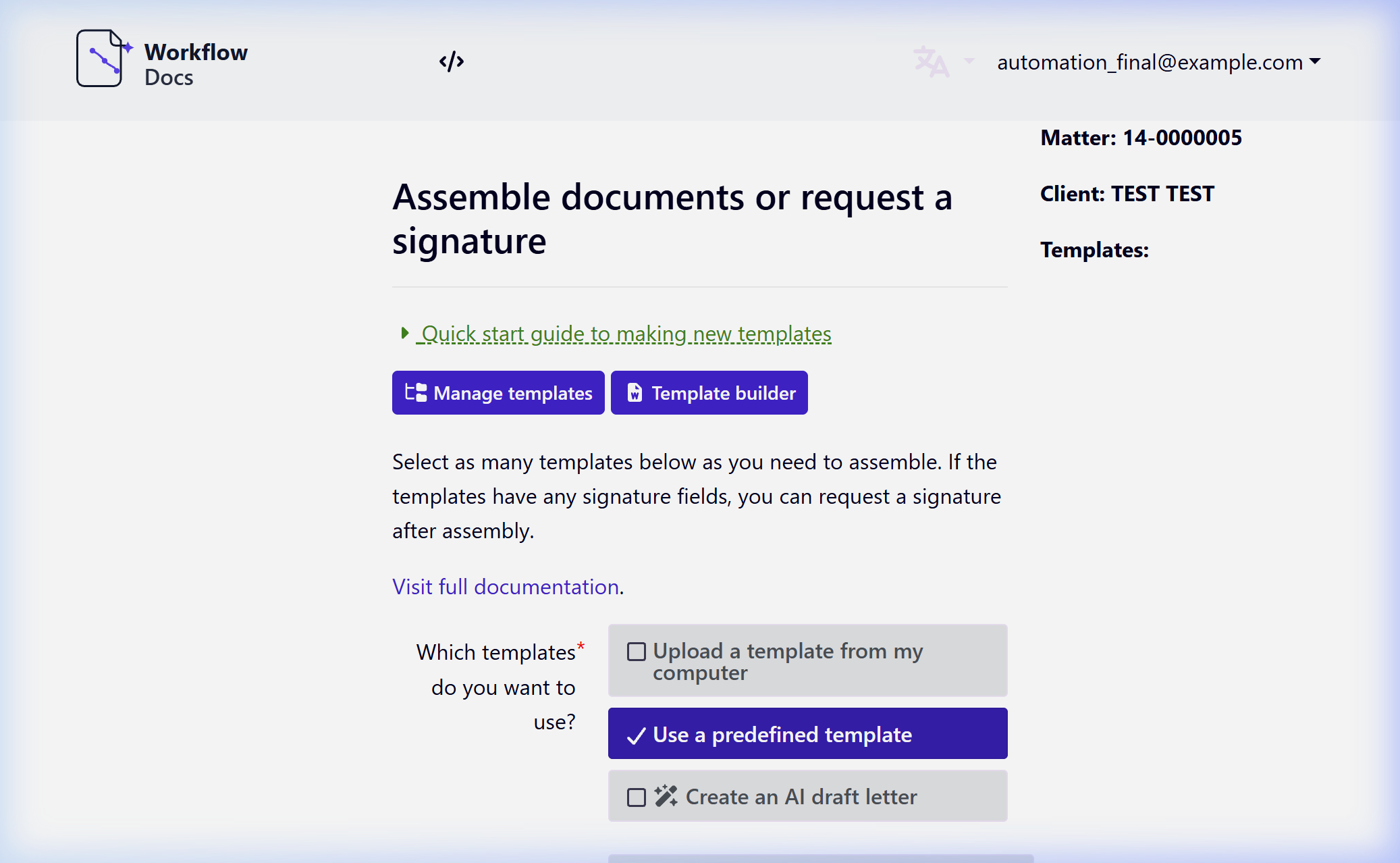Click the language translation icon
The width and height of the screenshot is (1400, 863).
click(x=931, y=61)
